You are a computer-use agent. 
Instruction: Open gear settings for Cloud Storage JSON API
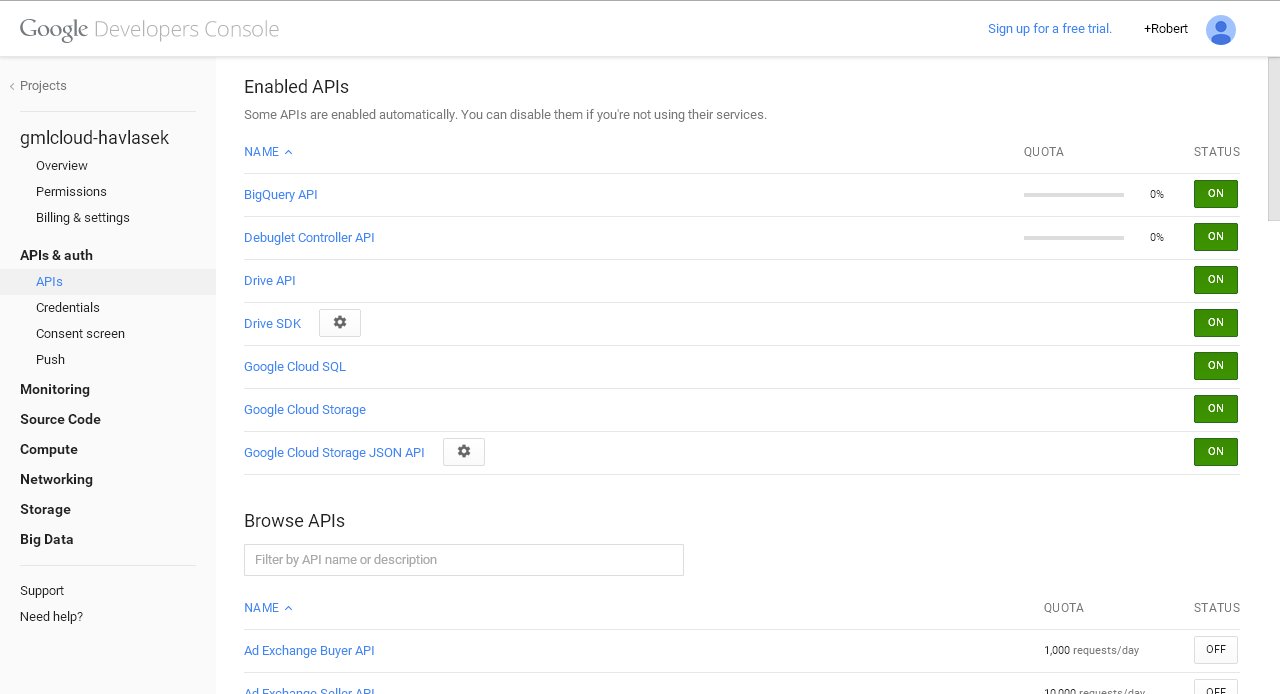click(464, 452)
